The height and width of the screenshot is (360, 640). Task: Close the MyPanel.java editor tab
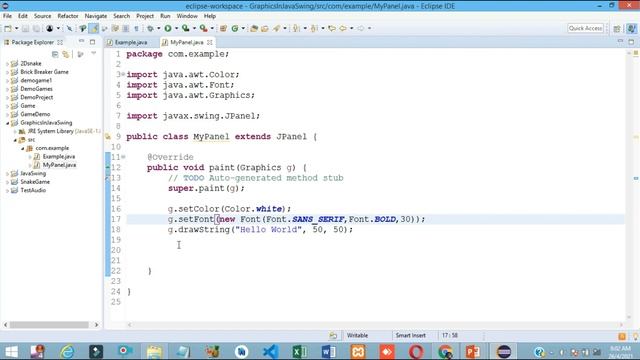(x=210, y=42)
